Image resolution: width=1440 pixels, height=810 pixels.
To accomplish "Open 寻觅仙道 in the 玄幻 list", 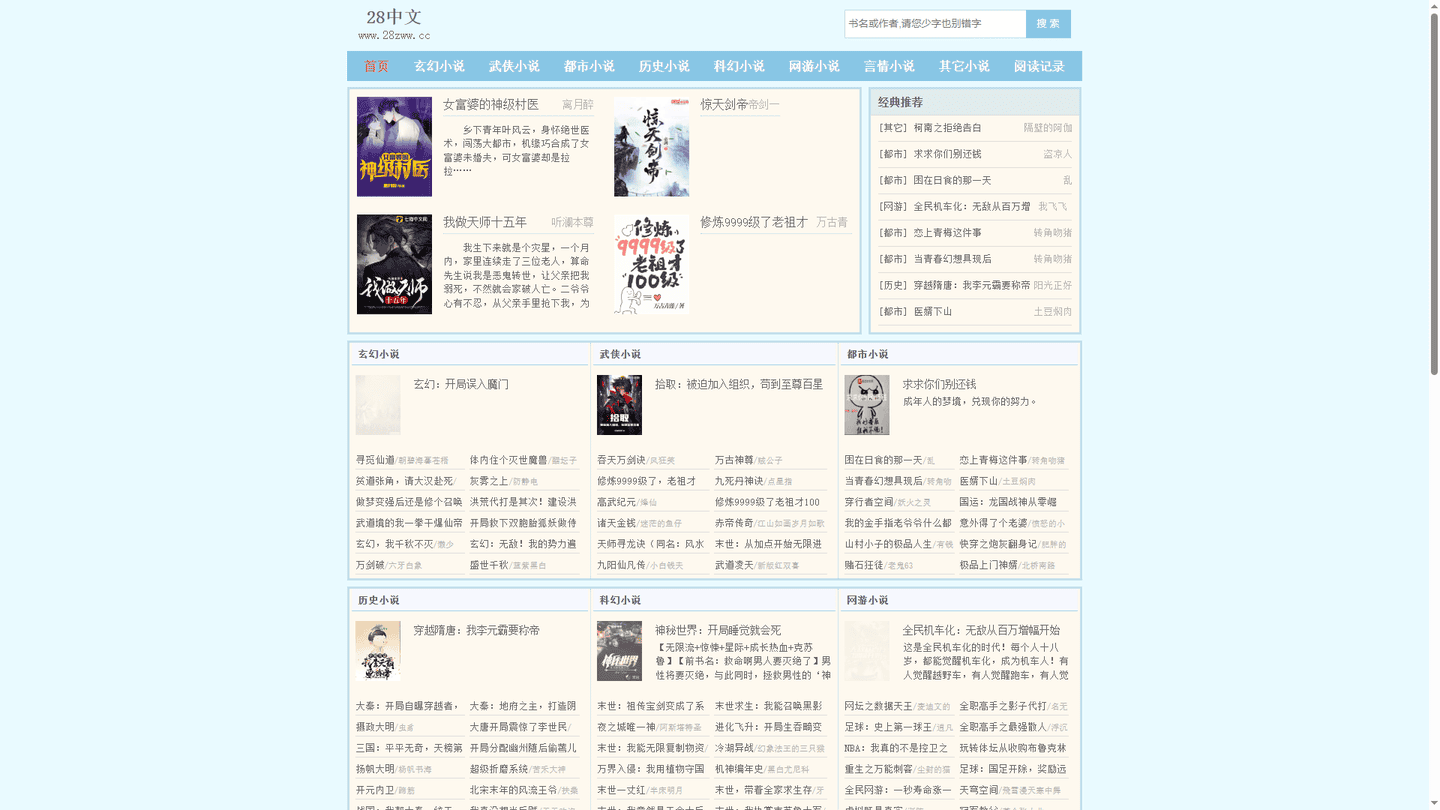I will tap(375, 460).
